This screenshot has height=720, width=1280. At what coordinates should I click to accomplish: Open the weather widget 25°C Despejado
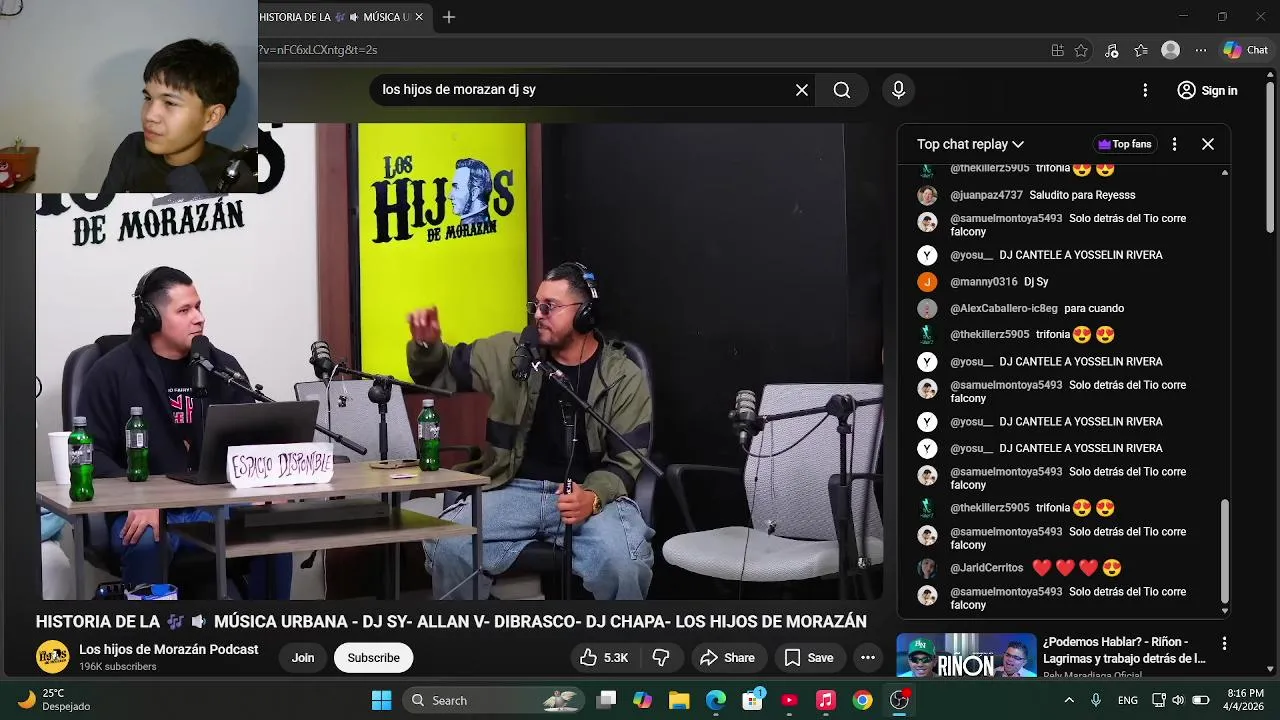click(55, 700)
